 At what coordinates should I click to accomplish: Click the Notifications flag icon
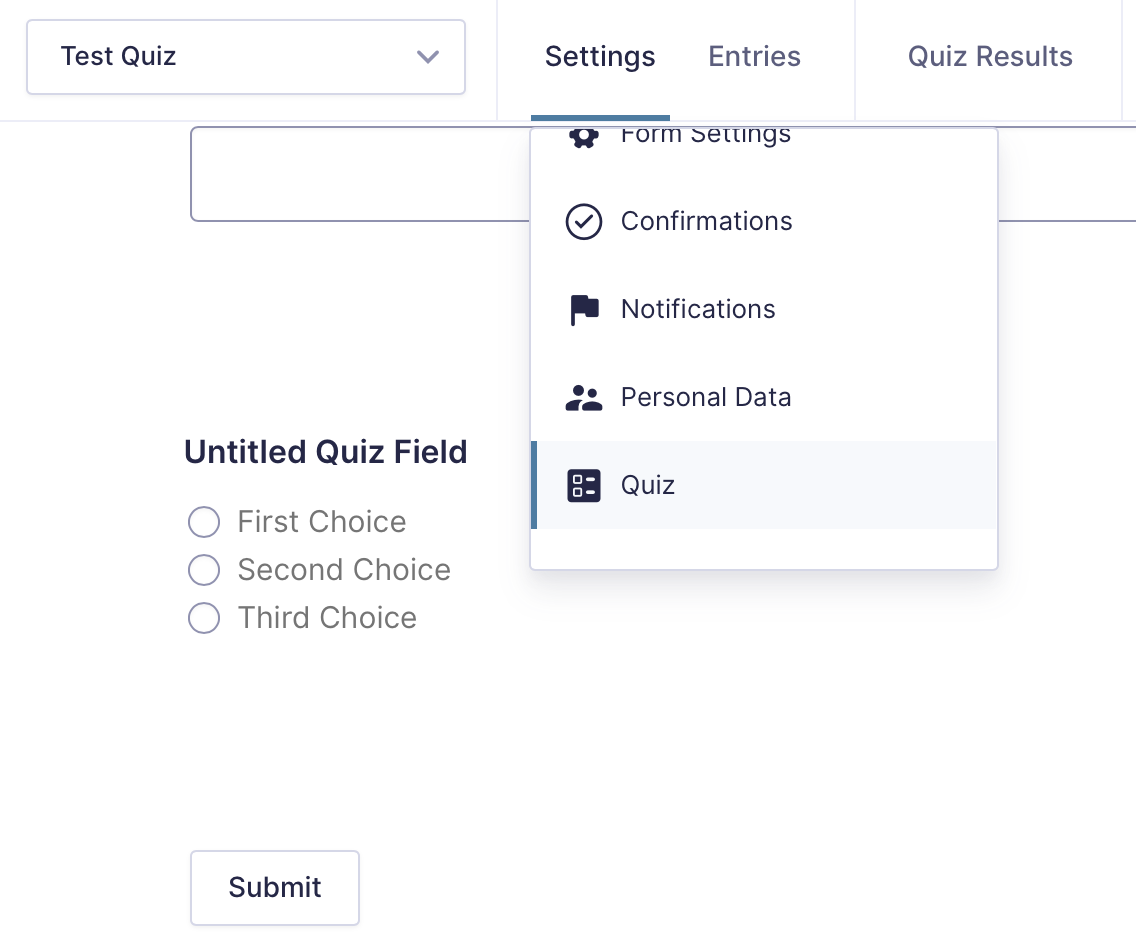[x=584, y=310]
